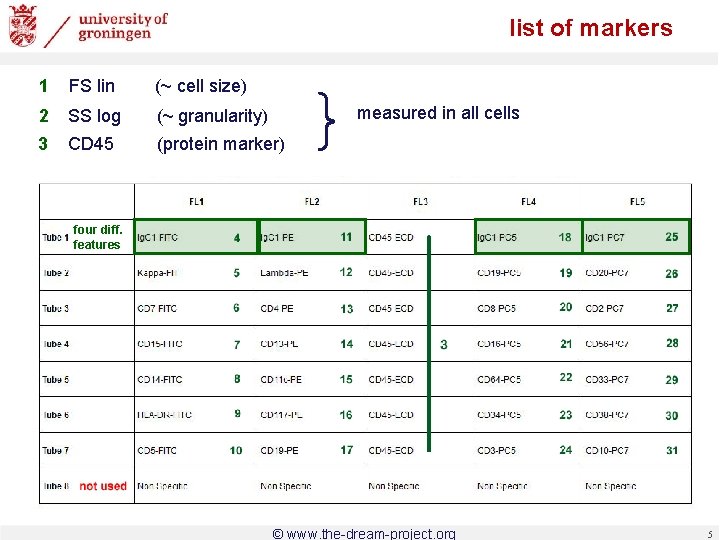Click green number 3 beside vertical bar
This screenshot has width=720, height=540.
[x=444, y=344]
